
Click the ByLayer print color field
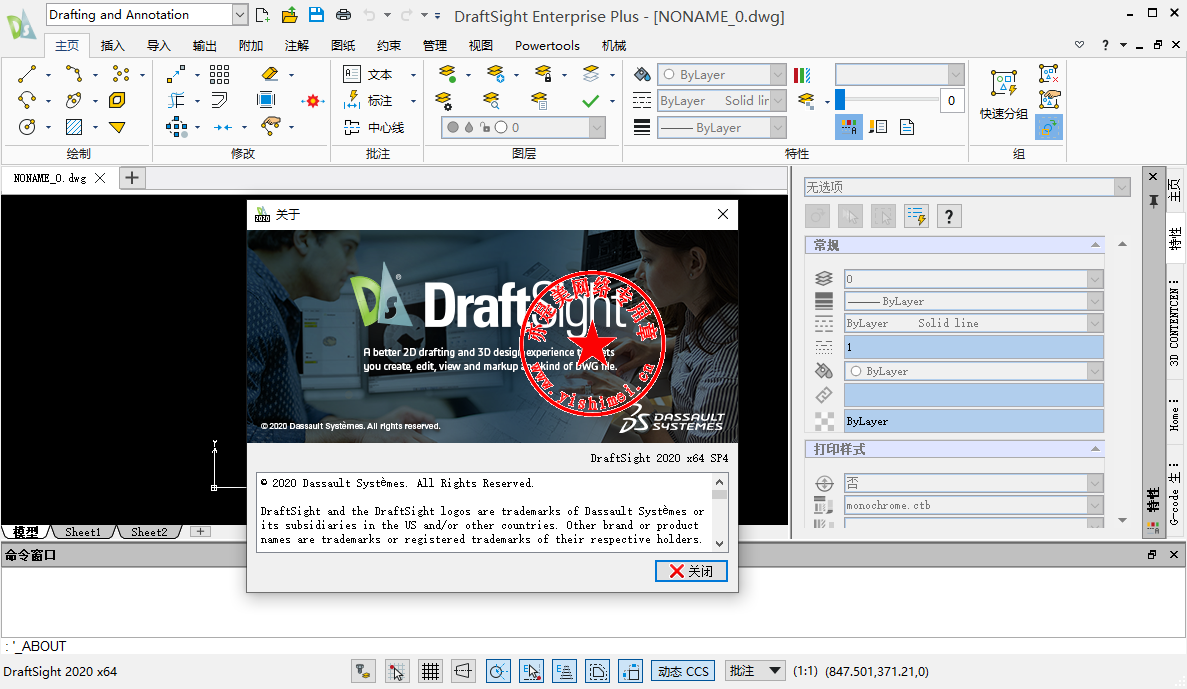coord(974,421)
